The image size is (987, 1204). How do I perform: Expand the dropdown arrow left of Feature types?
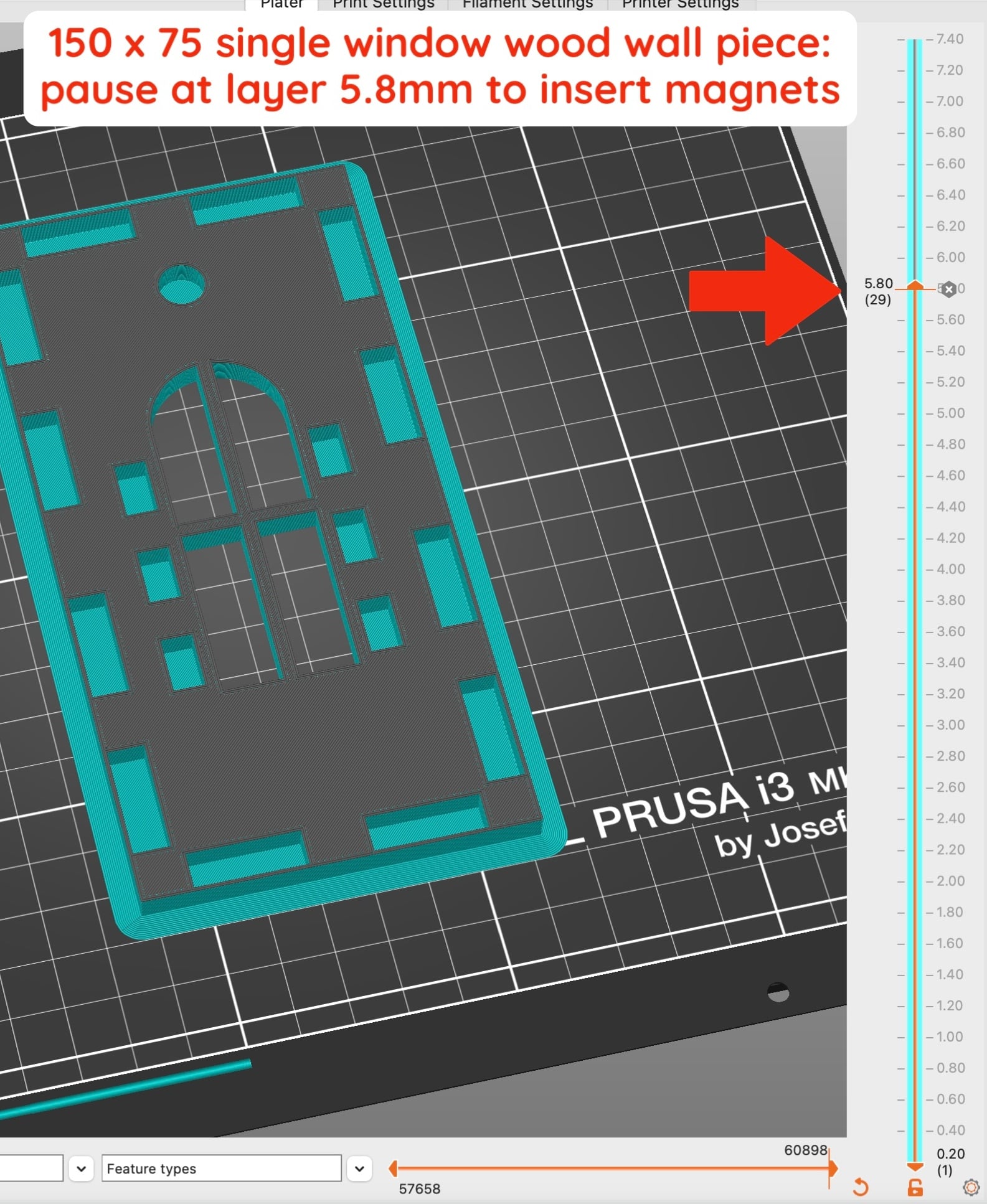click(81, 1169)
